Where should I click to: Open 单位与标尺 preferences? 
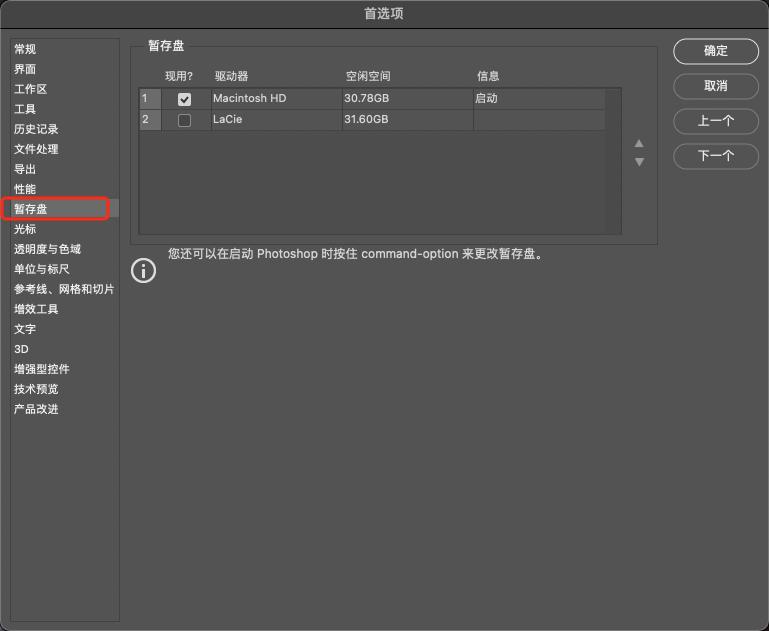click(42, 269)
